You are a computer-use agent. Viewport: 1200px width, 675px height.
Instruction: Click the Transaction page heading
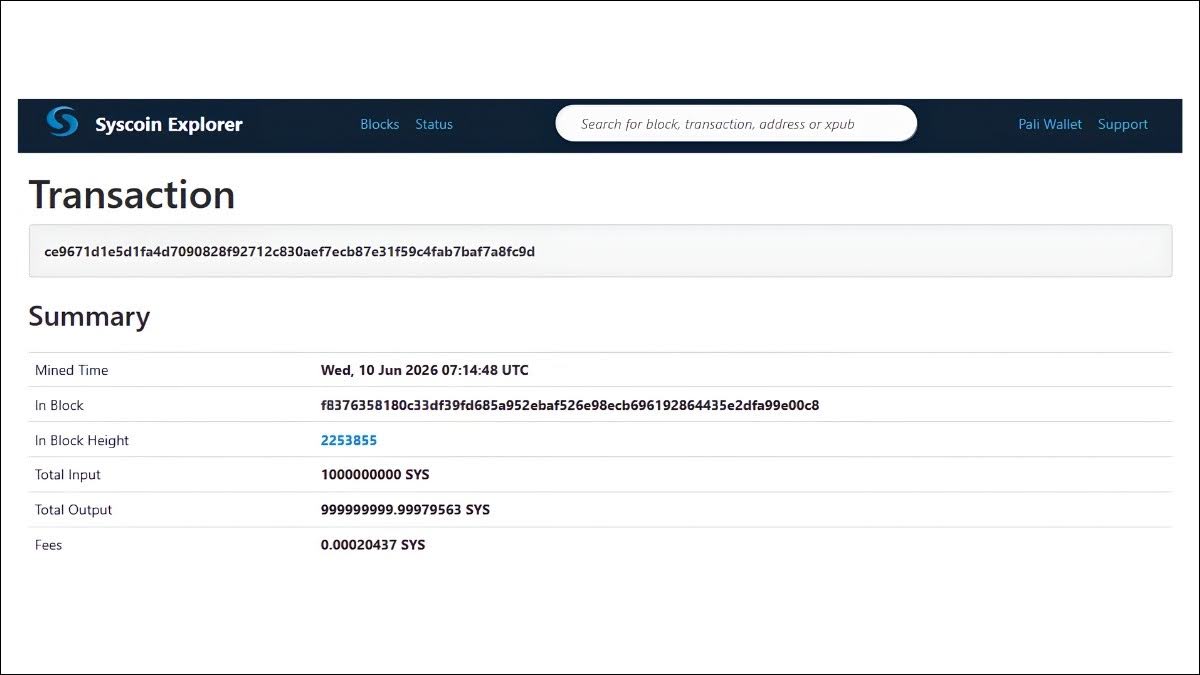132,195
